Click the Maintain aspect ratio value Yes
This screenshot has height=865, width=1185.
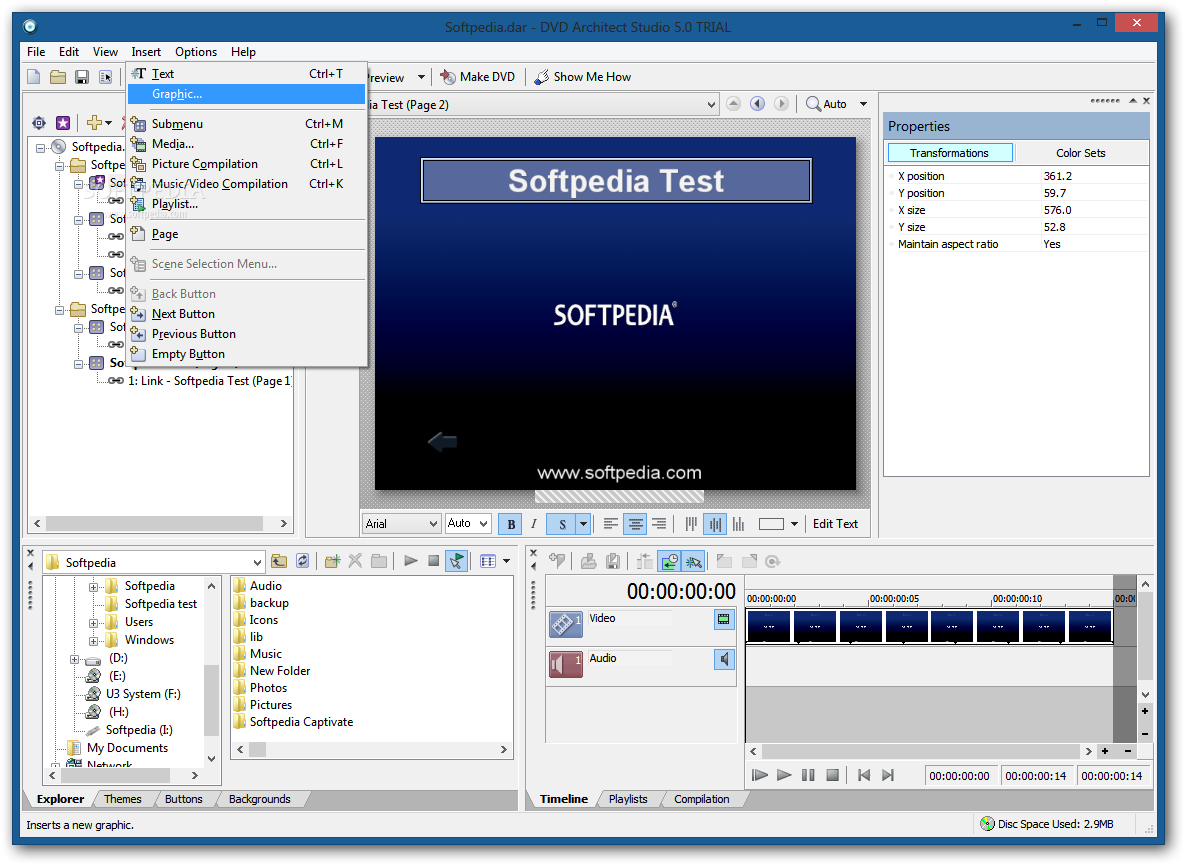point(1094,245)
